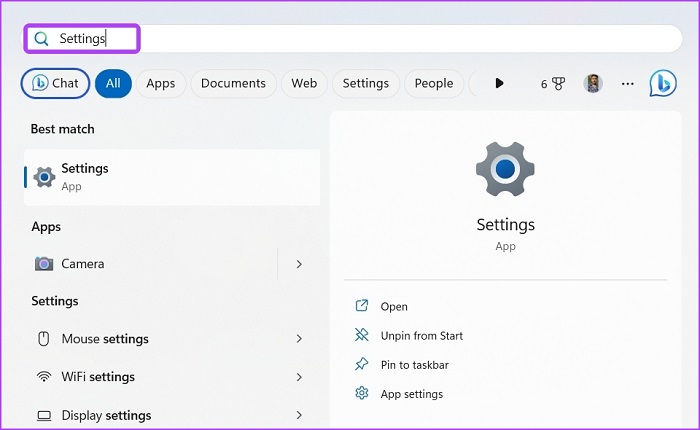The image size is (700, 430).
Task: Open Display settings result
Action: click(x=172, y=415)
